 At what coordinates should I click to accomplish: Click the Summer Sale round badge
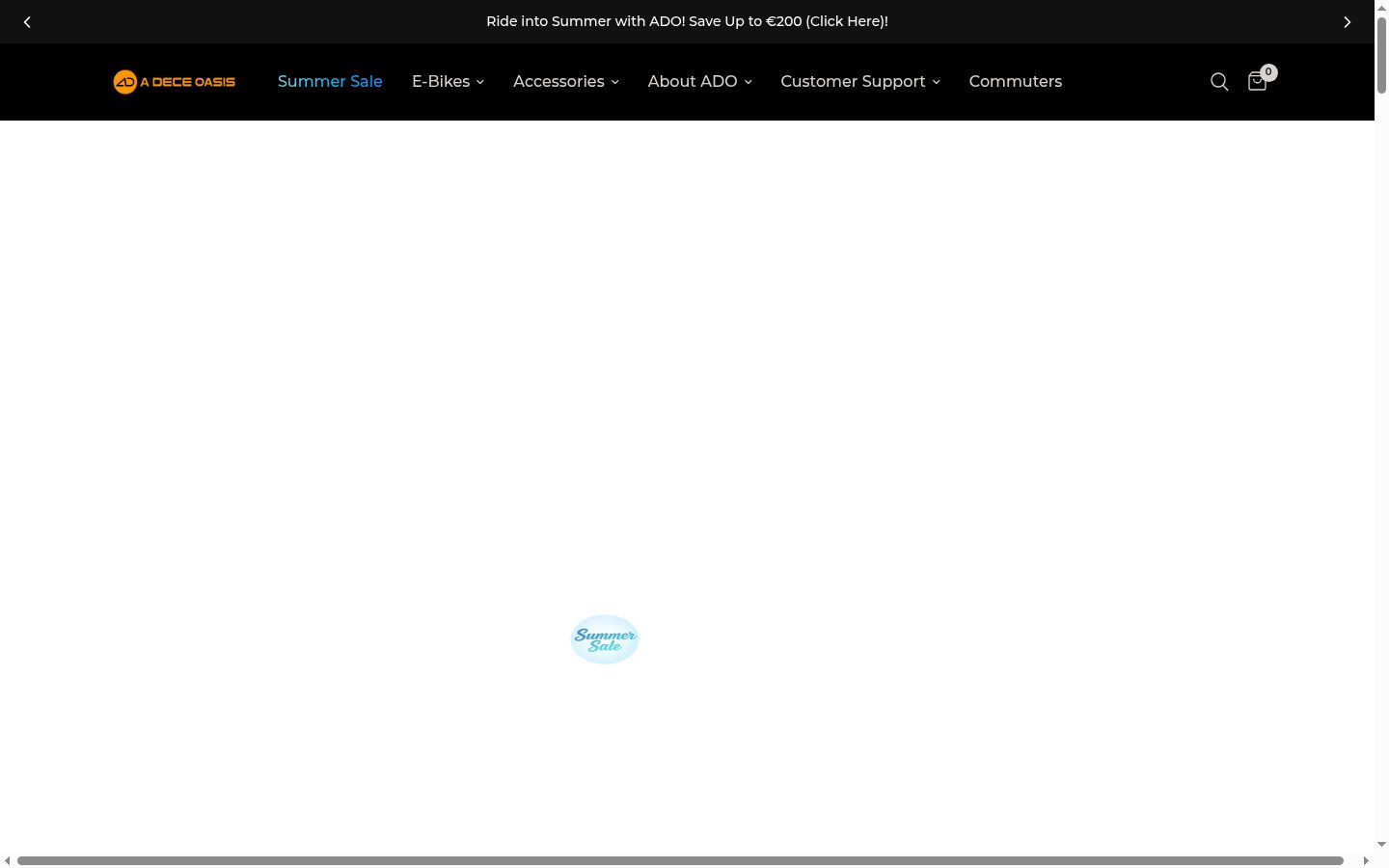(x=605, y=639)
